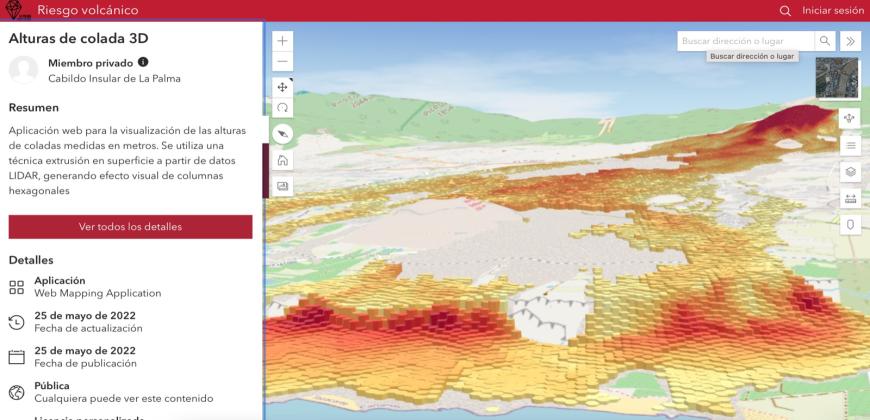The width and height of the screenshot is (870, 420).
Task: Select the pan navigation tool
Action: coord(282,87)
